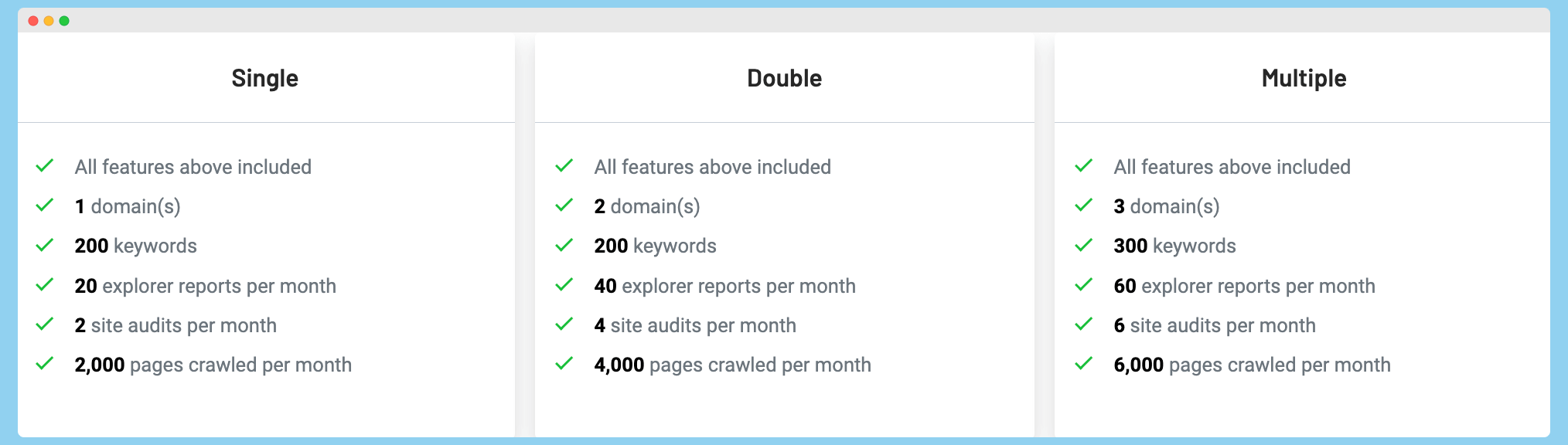Select the Single plan heading
This screenshot has width=1568, height=445.
click(265, 78)
